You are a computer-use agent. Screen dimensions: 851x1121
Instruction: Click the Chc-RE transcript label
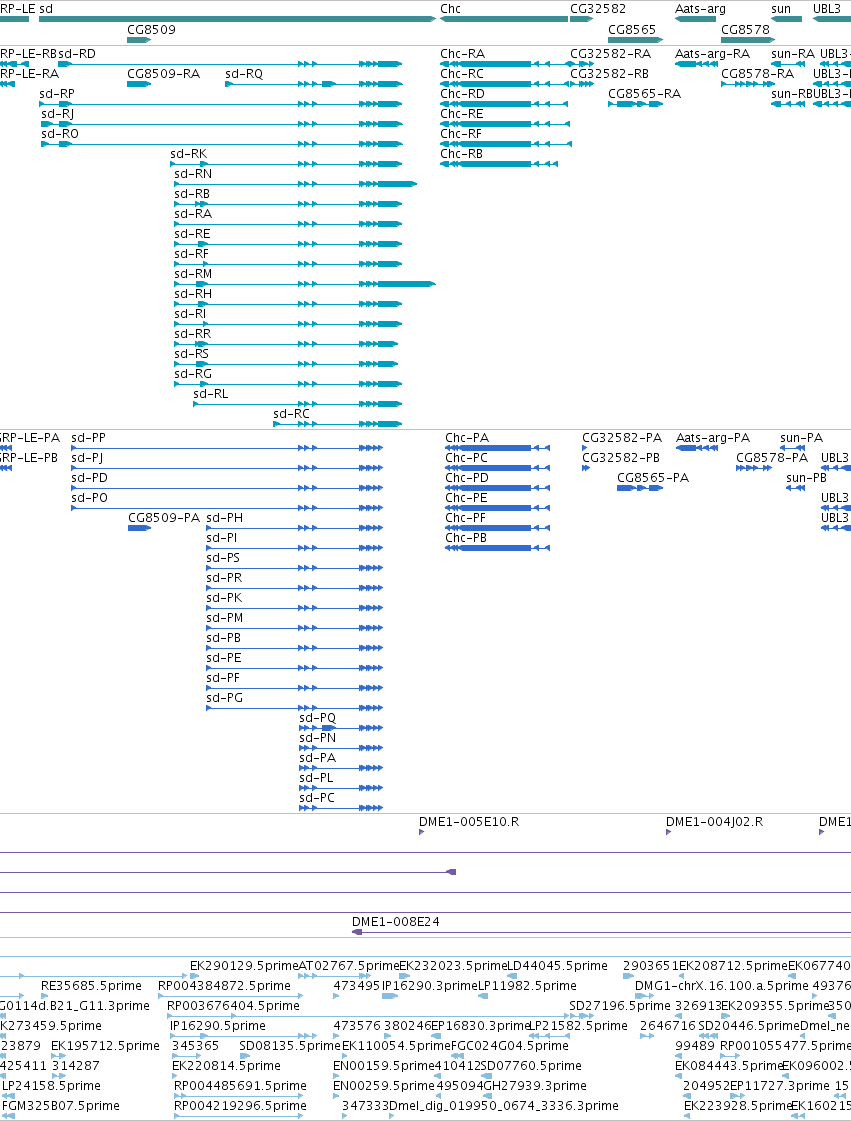coord(462,114)
